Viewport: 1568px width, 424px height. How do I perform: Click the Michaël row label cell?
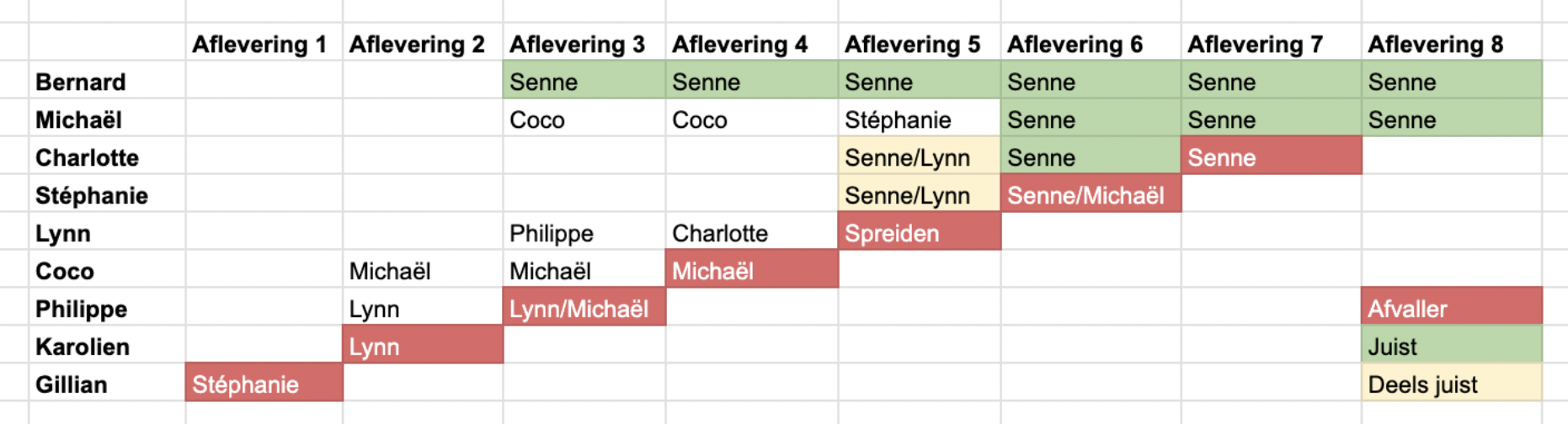coord(79,119)
